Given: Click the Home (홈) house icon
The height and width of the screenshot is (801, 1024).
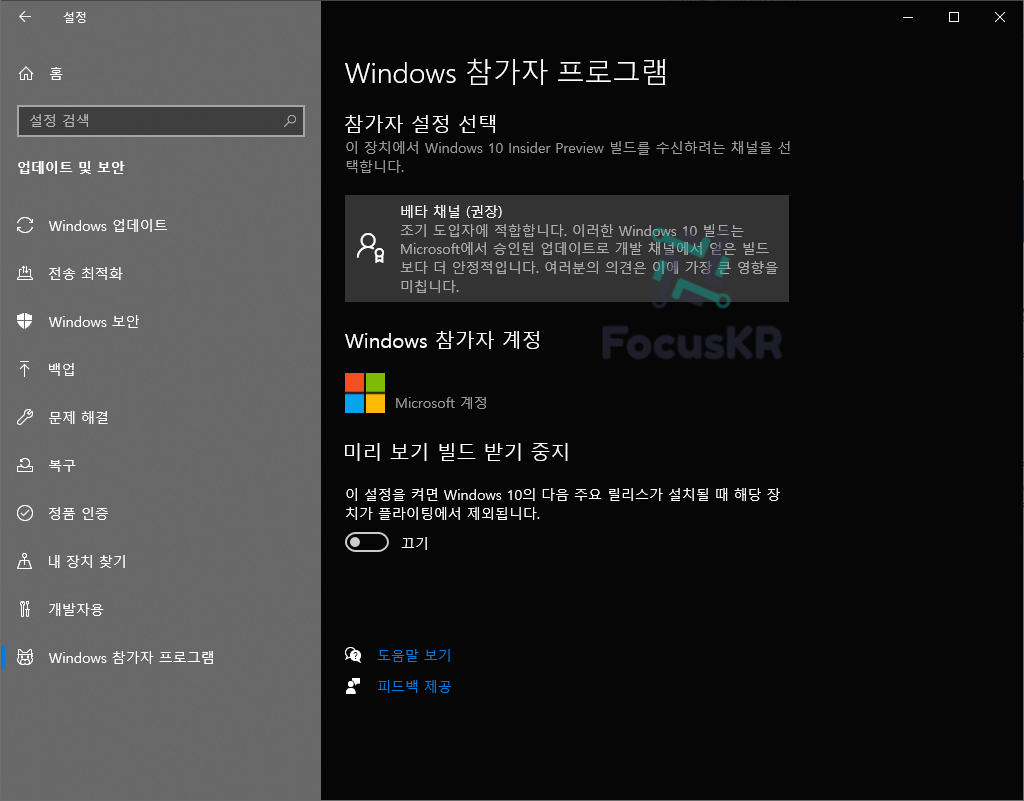Looking at the screenshot, I should tap(25, 73).
